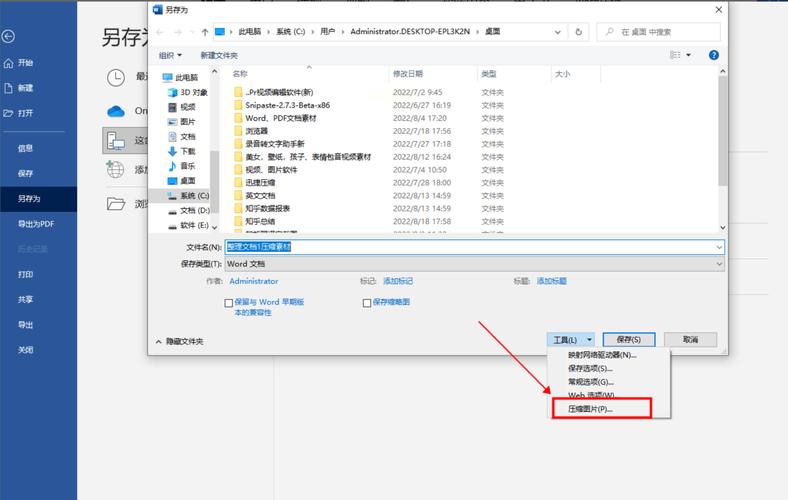788x500 pixels.
Task: Click the 新建文件夹 button
Action: pyautogui.click(x=219, y=55)
